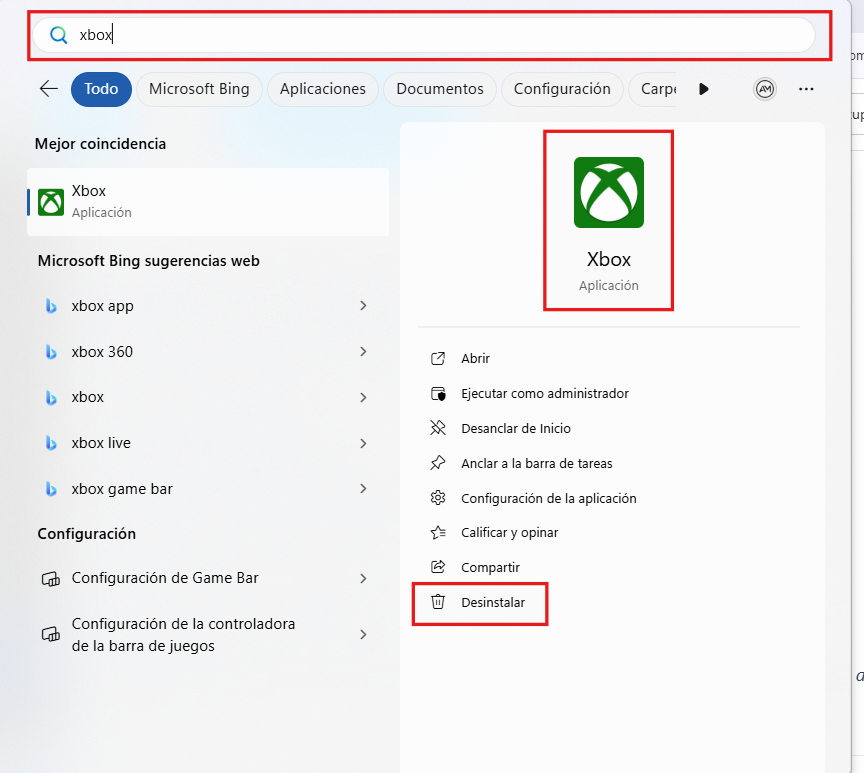864x773 pixels.
Task: Expand the 'xbox 360' suggestion chevron
Action: [x=363, y=352]
